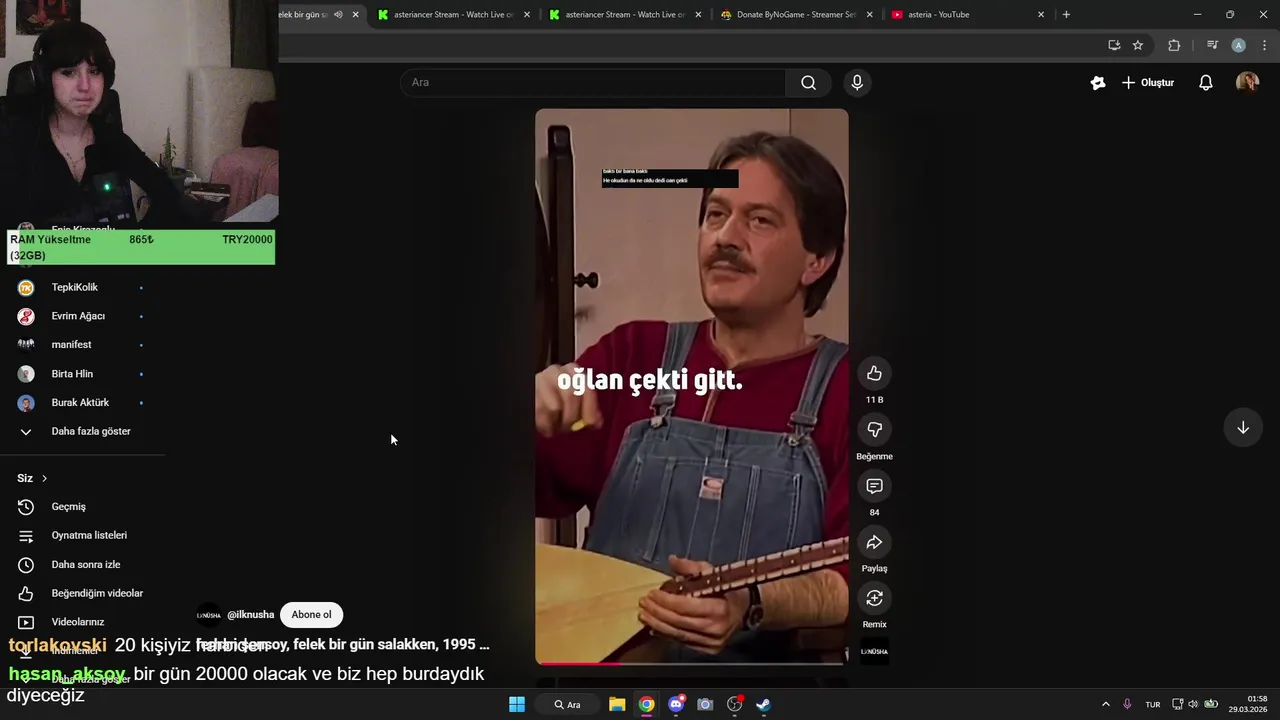Show hidden system tray icons
This screenshot has height=720, width=1280.
[x=1105, y=704]
